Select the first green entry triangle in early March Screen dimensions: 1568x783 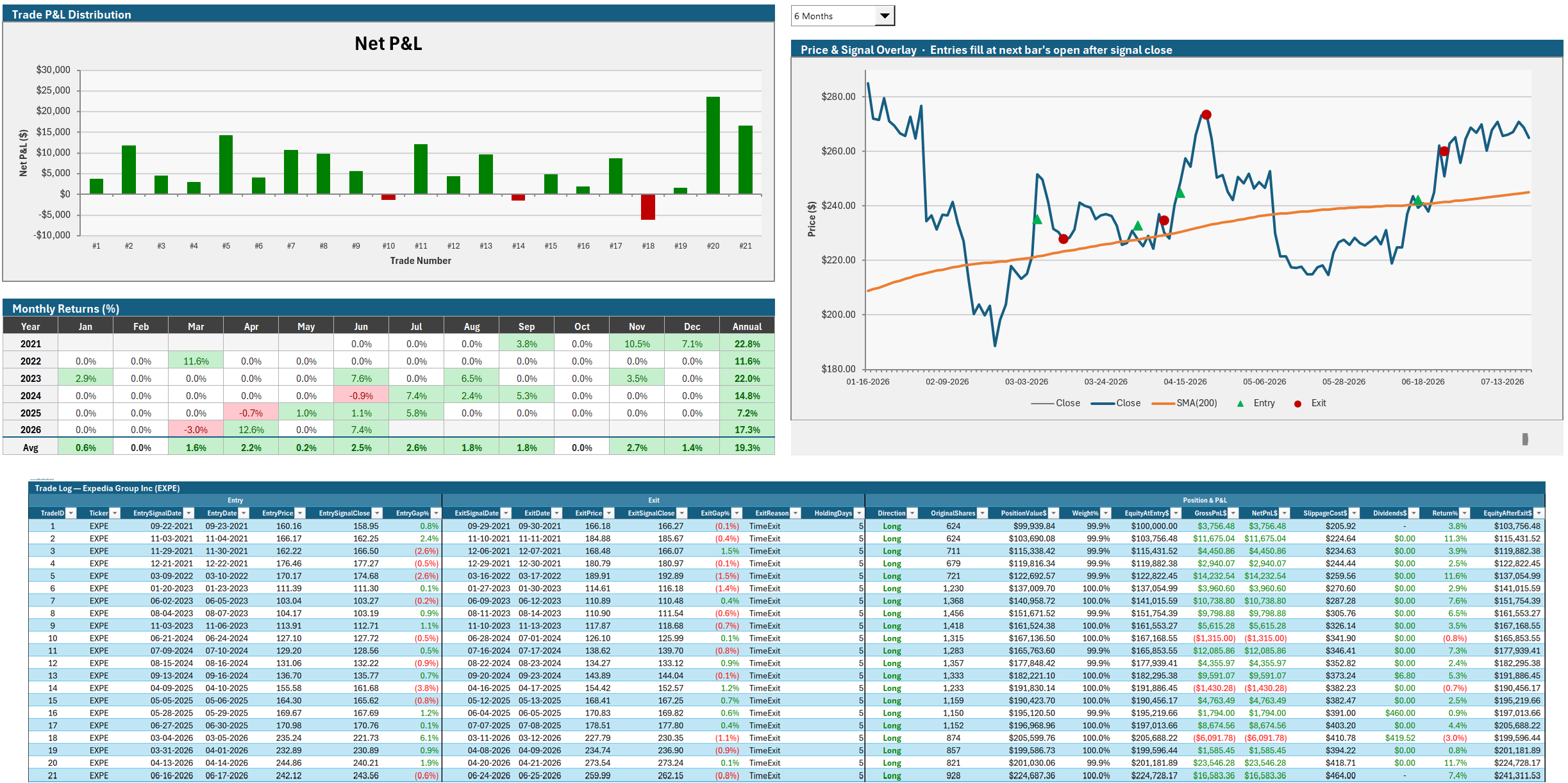1037,219
